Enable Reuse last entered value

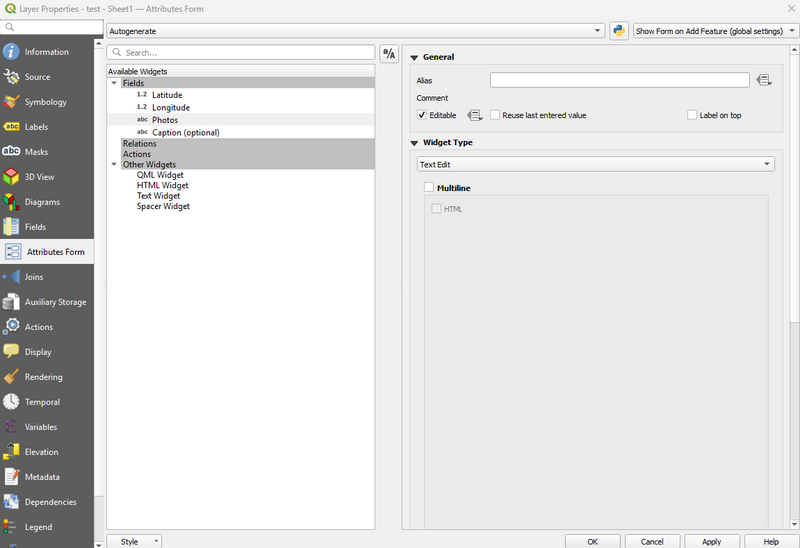[x=495, y=115]
